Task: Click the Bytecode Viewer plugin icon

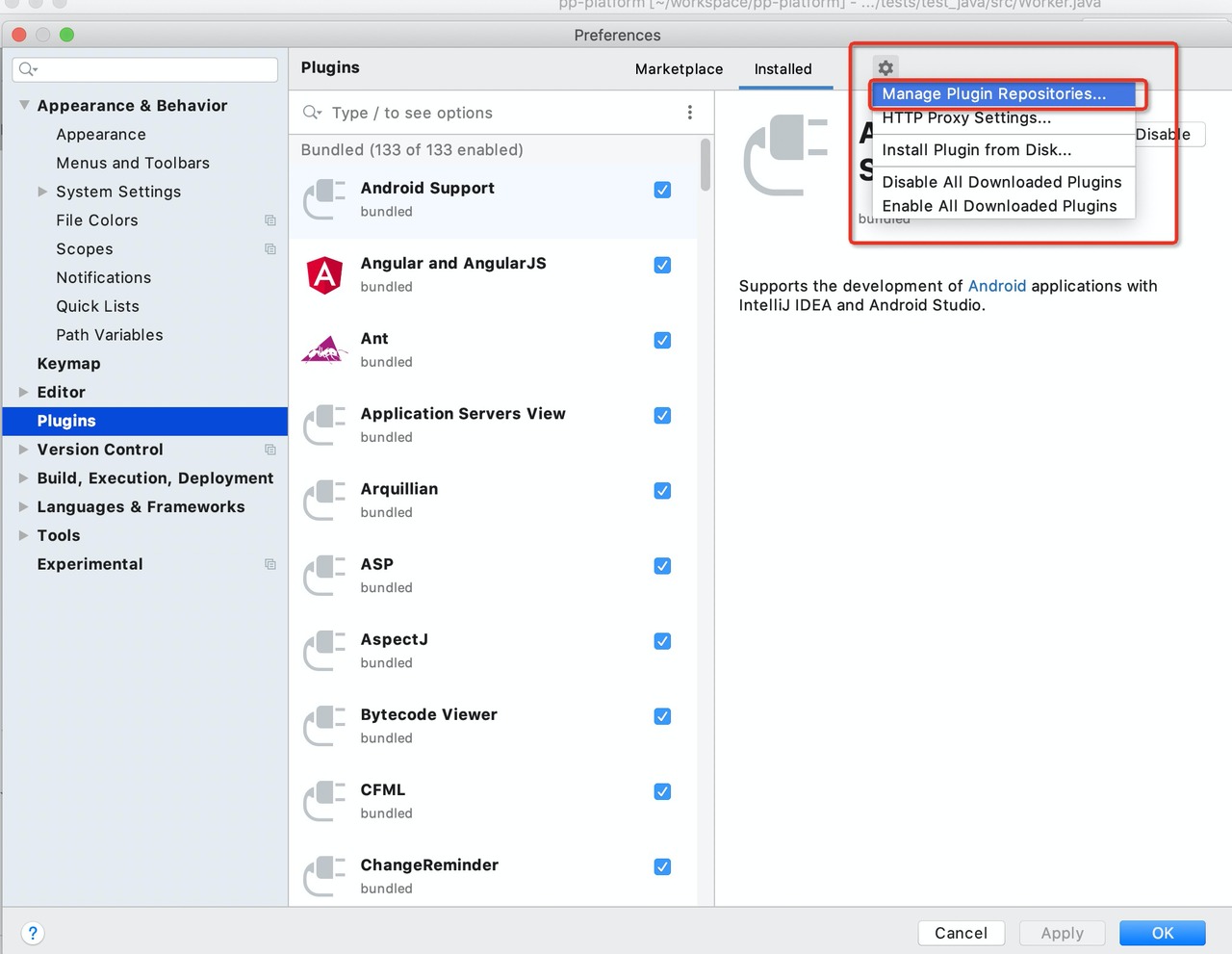Action: click(x=325, y=726)
